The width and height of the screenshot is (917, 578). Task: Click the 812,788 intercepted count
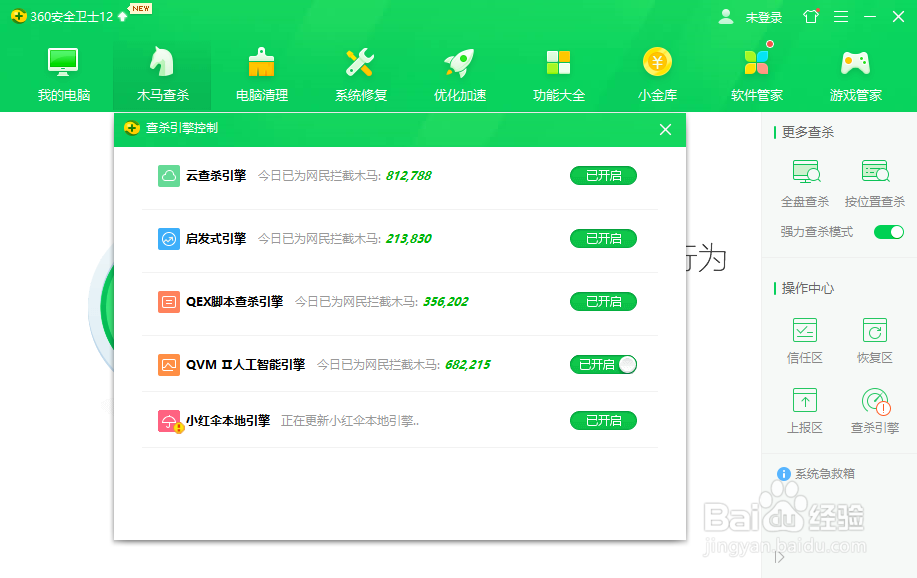coord(408,176)
